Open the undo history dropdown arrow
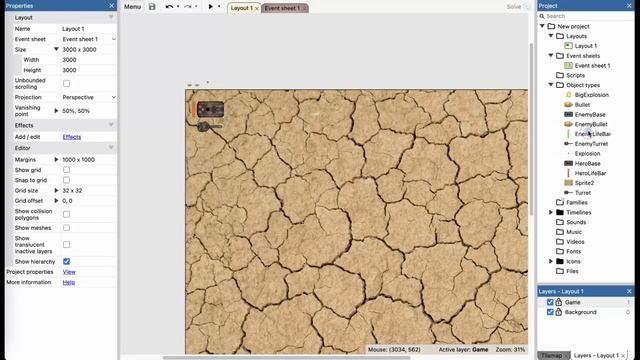Screen dimensions: 640x360 pyautogui.click(x=178, y=7)
